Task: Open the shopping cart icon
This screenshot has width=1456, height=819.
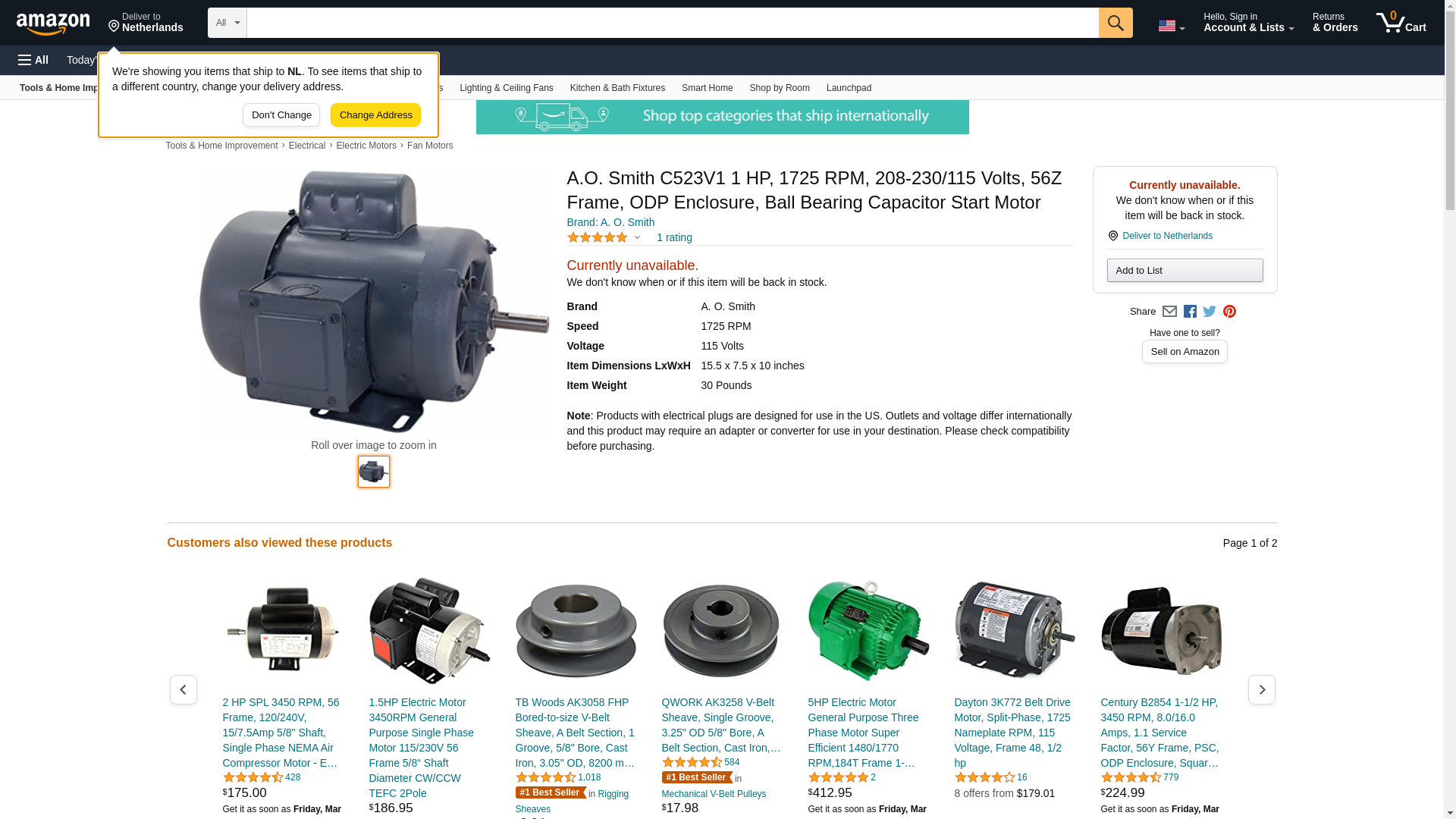Action: point(1401,23)
